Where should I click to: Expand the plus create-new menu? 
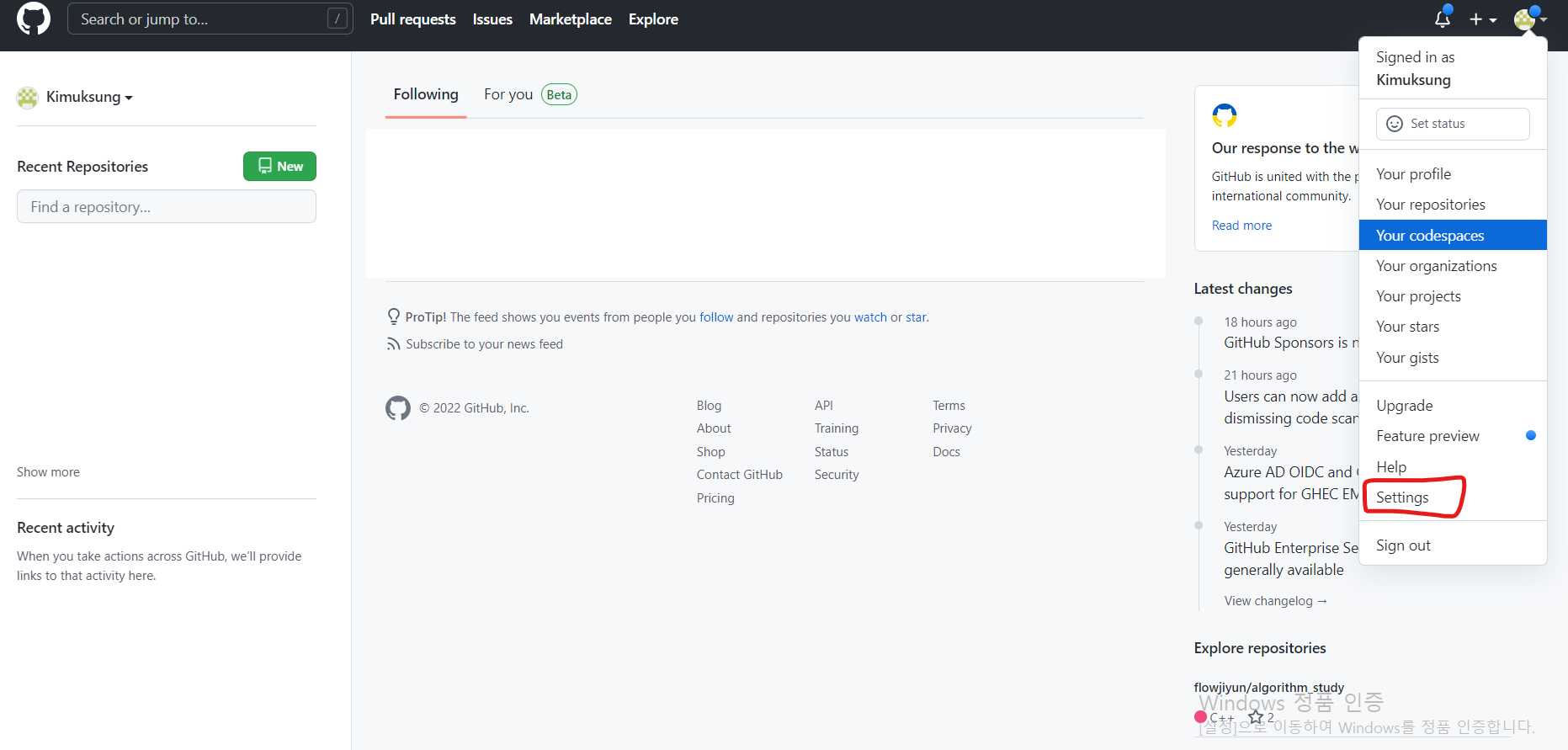point(1483,19)
